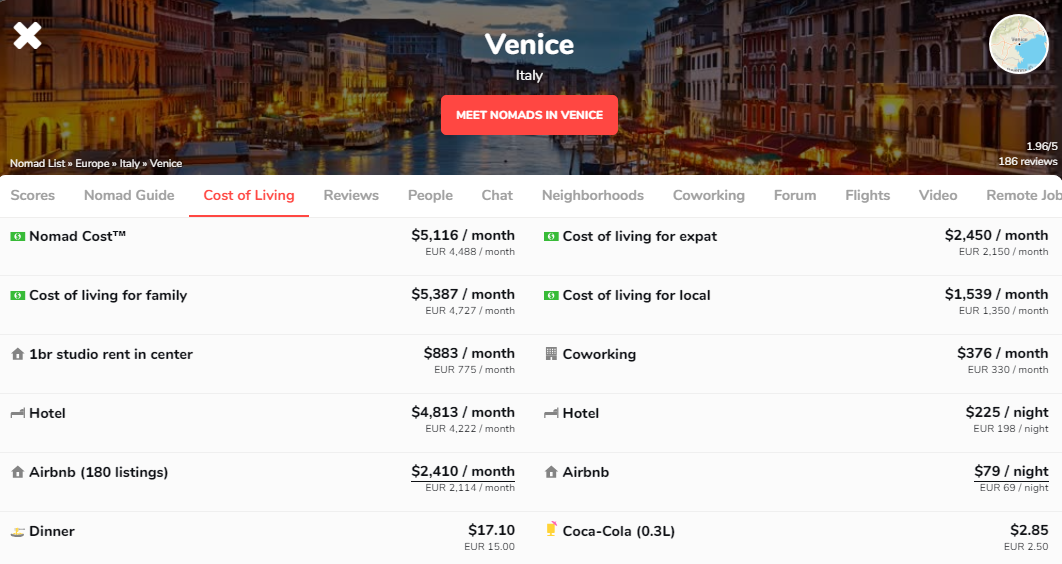Screen dimensions: 1062x564
Task: Click the $2,410 / month Airbnb price link
Action: pyautogui.click(x=463, y=471)
